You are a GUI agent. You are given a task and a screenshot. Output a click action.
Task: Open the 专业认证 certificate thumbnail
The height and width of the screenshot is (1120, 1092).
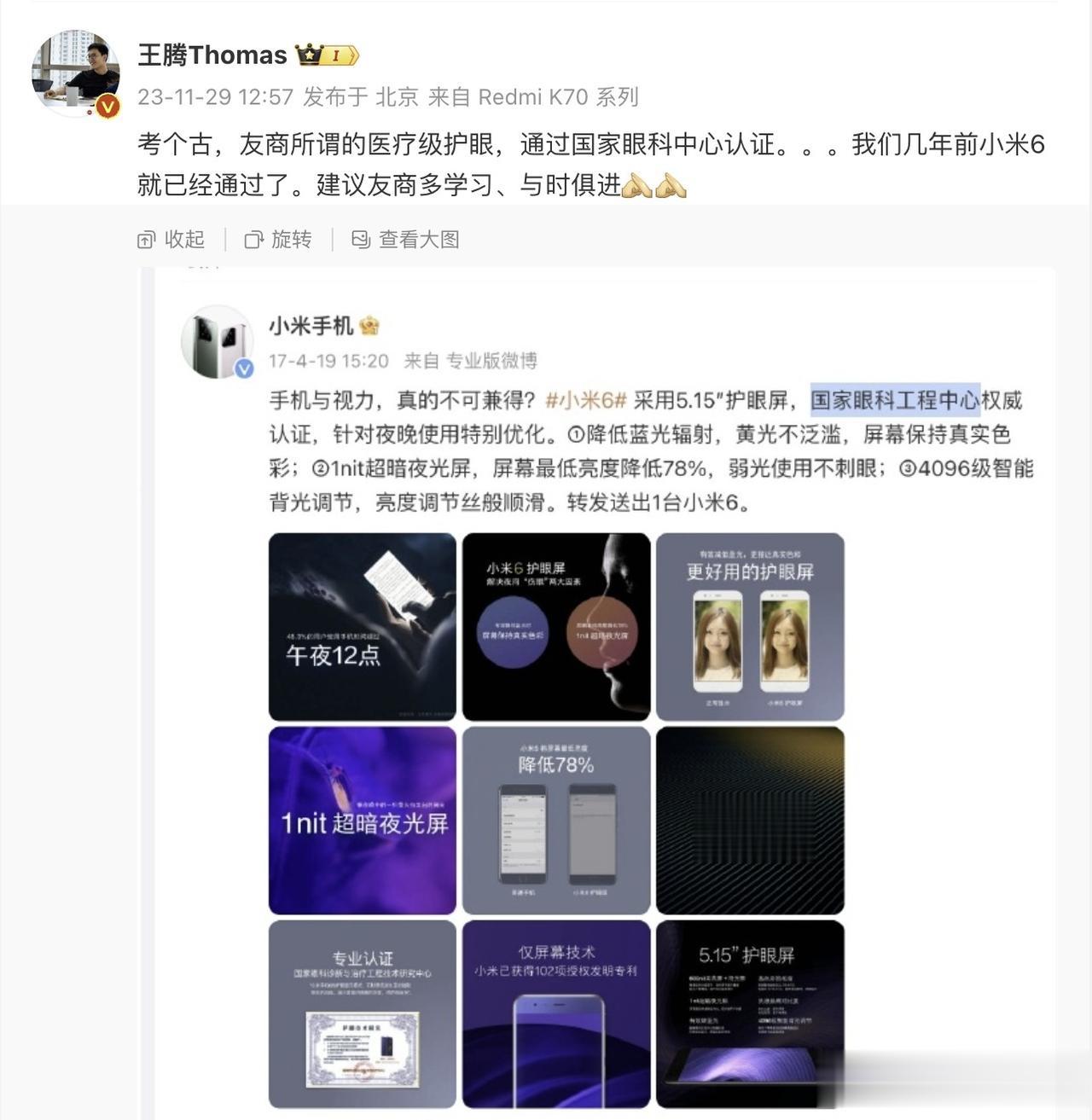(363, 1014)
